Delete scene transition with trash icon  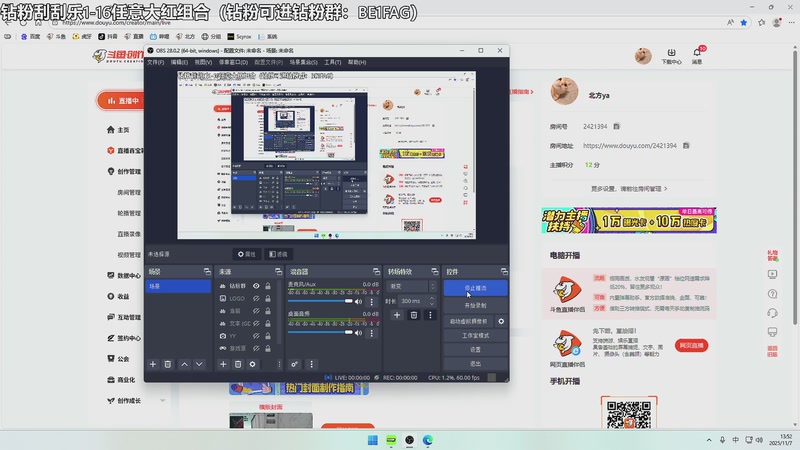(414, 315)
